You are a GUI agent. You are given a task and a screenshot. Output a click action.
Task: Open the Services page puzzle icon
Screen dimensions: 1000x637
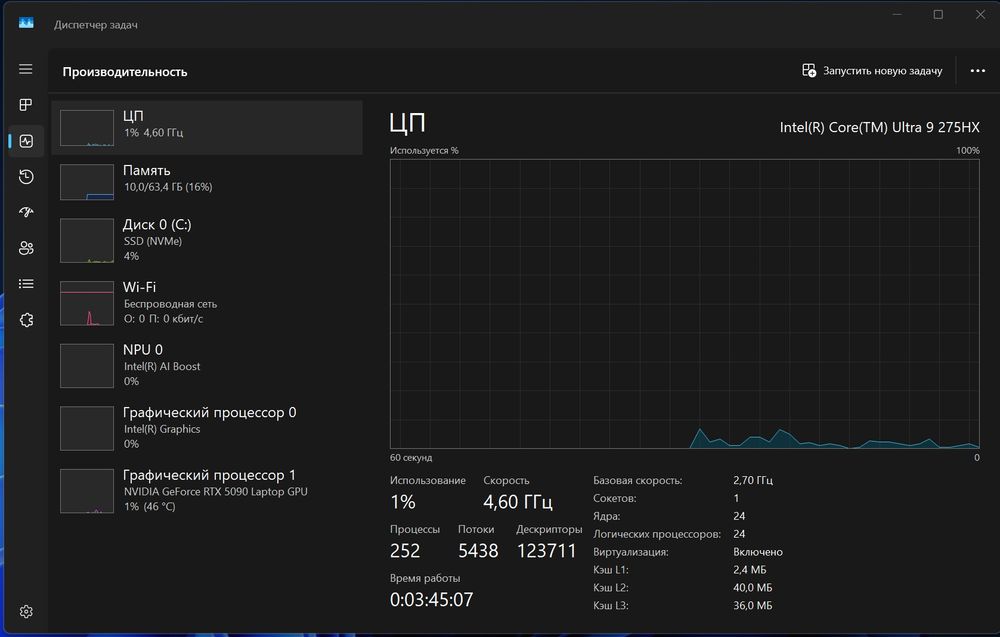click(x=26, y=320)
